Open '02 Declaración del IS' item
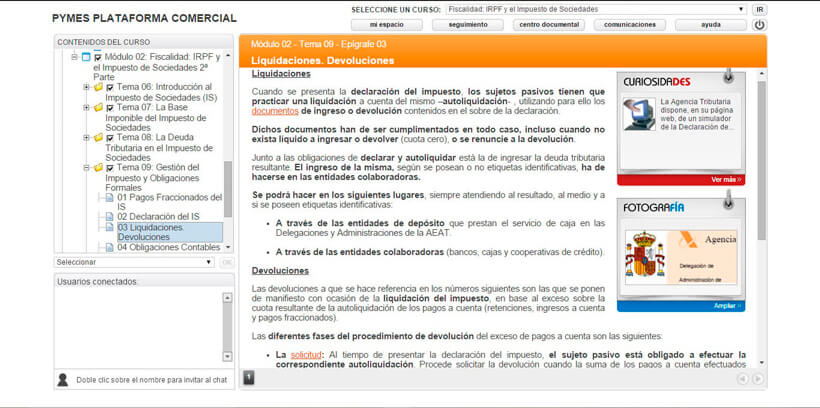The image size is (820, 408). [158, 217]
